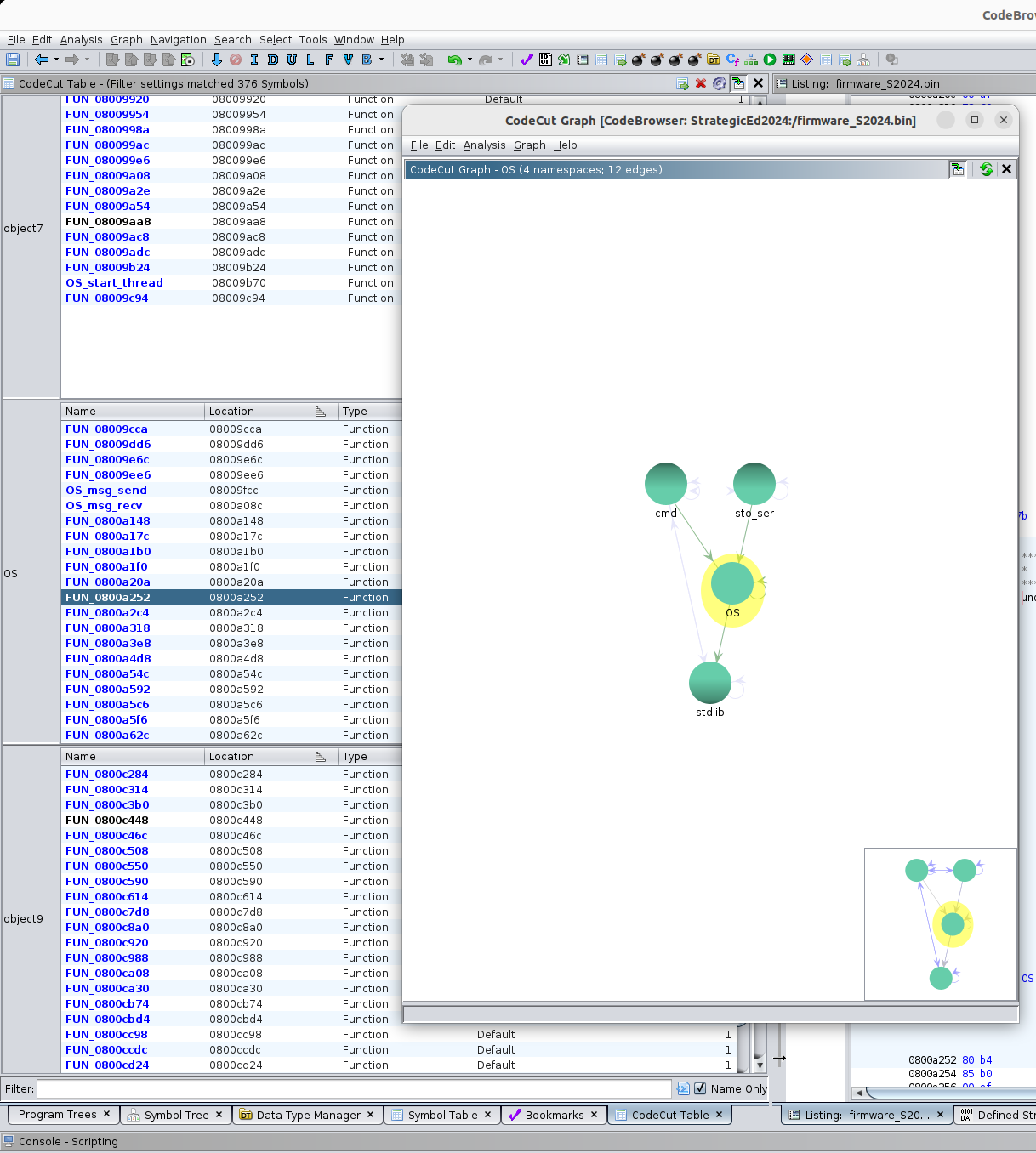Refresh the CodeCut Graph with green arrows
Screen dimensions: 1036x1153
click(986, 169)
